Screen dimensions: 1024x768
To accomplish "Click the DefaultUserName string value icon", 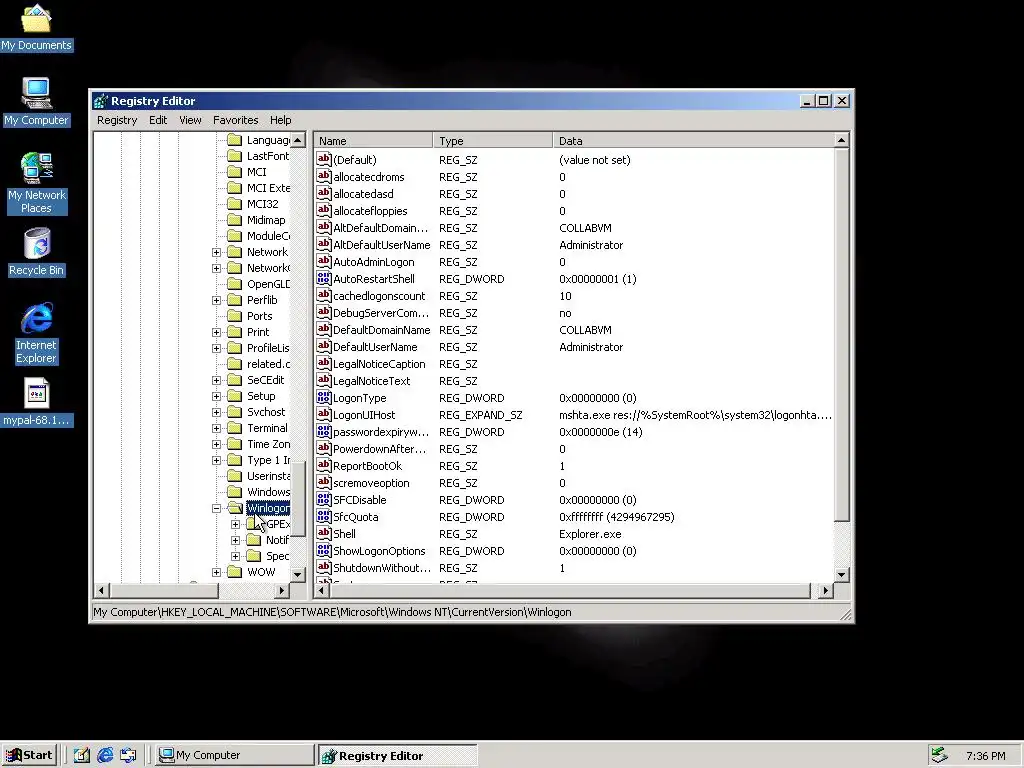I will tap(323, 347).
